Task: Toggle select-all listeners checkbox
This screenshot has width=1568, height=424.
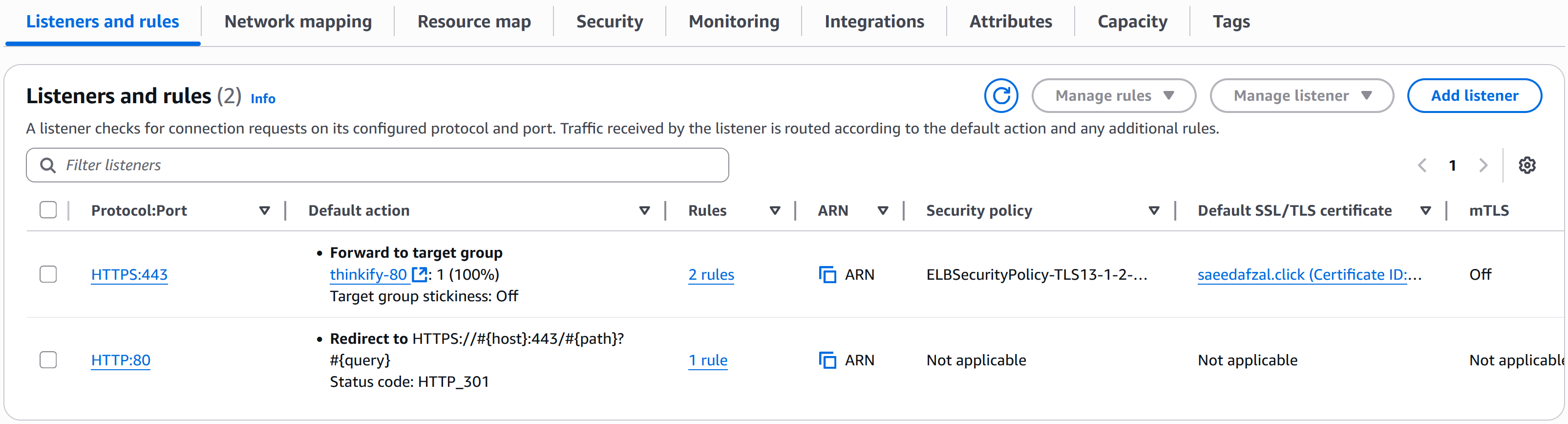Action: [48, 210]
